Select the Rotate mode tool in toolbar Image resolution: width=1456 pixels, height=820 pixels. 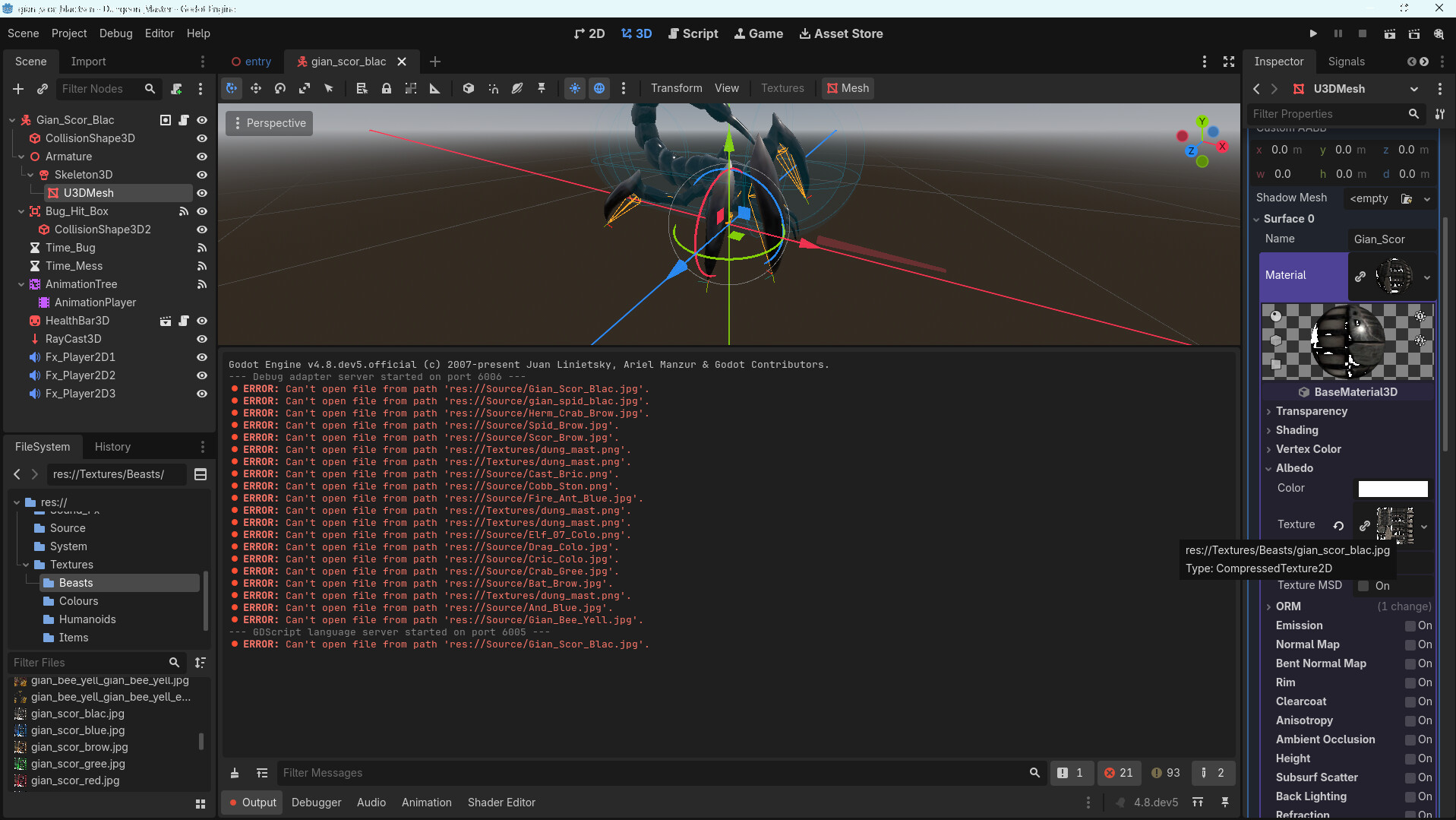pos(280,88)
